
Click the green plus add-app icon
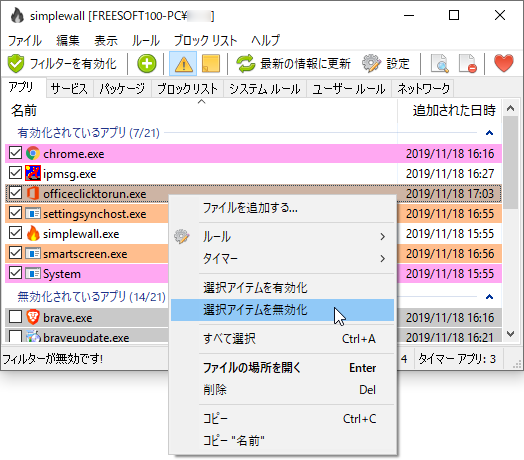coord(146,63)
